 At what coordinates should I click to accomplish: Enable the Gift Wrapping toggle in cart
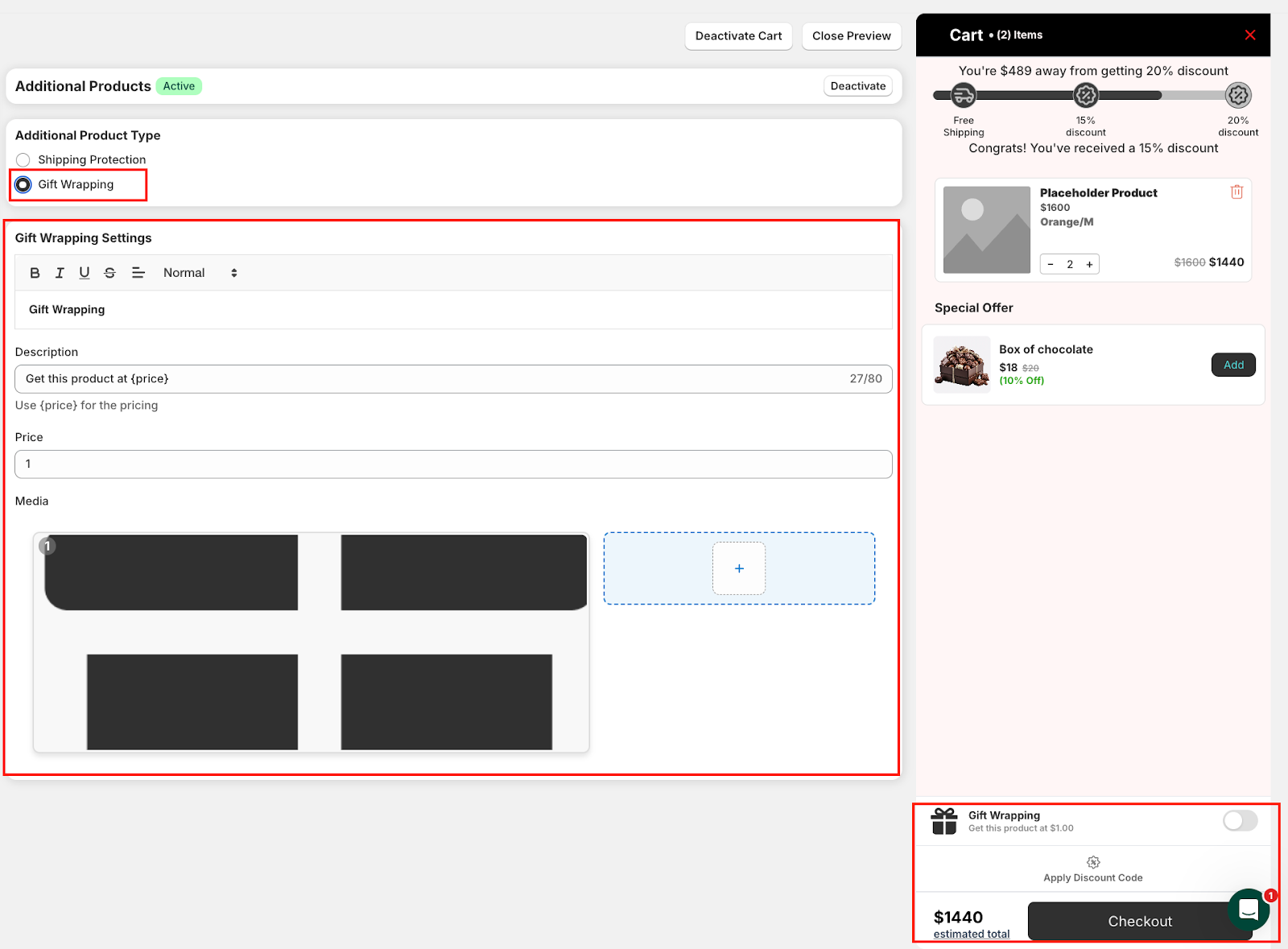point(1240,820)
